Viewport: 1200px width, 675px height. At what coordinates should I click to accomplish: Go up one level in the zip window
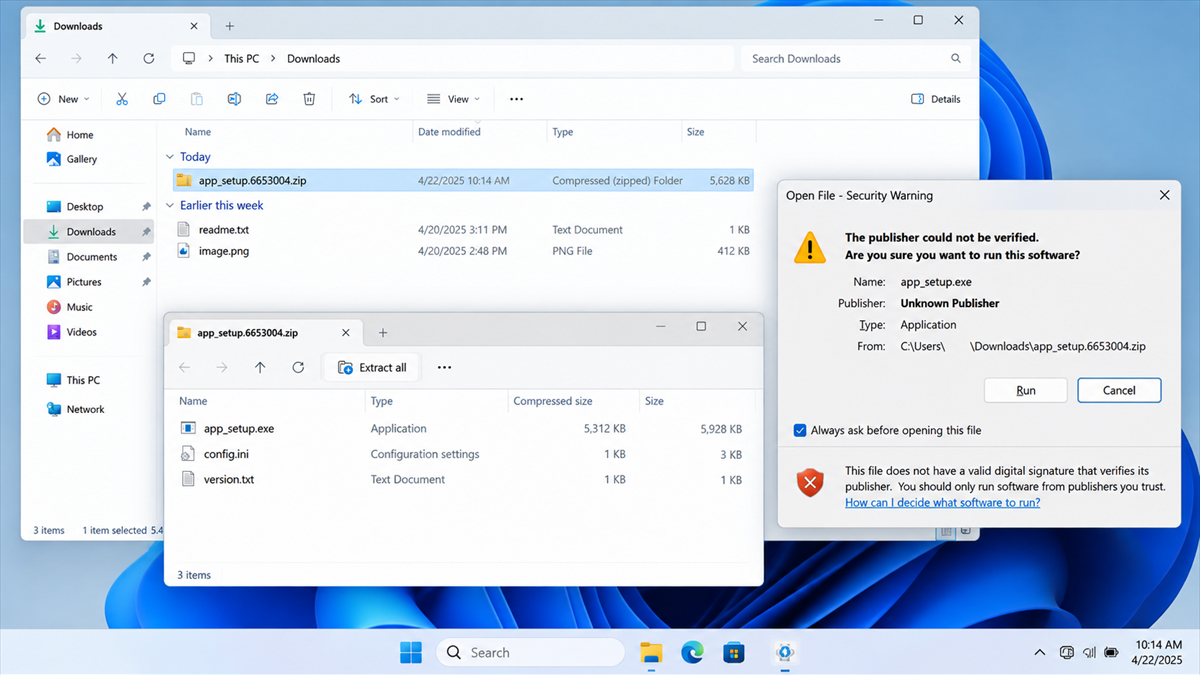(x=260, y=367)
